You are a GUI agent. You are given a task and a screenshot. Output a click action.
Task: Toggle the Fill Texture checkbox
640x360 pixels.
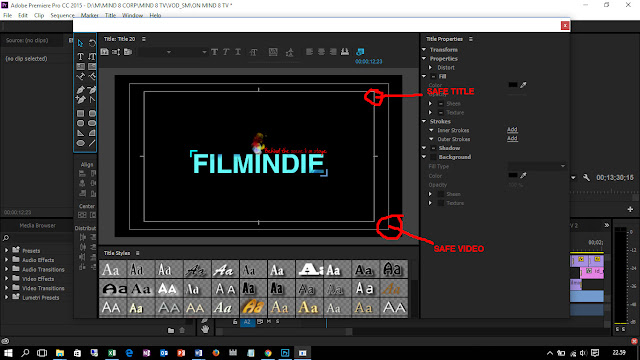441,113
